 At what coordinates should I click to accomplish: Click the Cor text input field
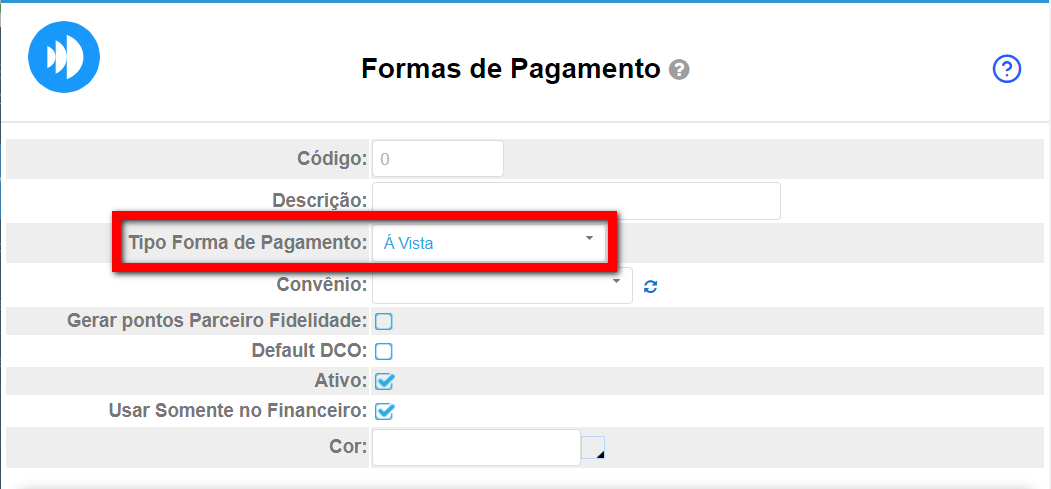click(476, 447)
